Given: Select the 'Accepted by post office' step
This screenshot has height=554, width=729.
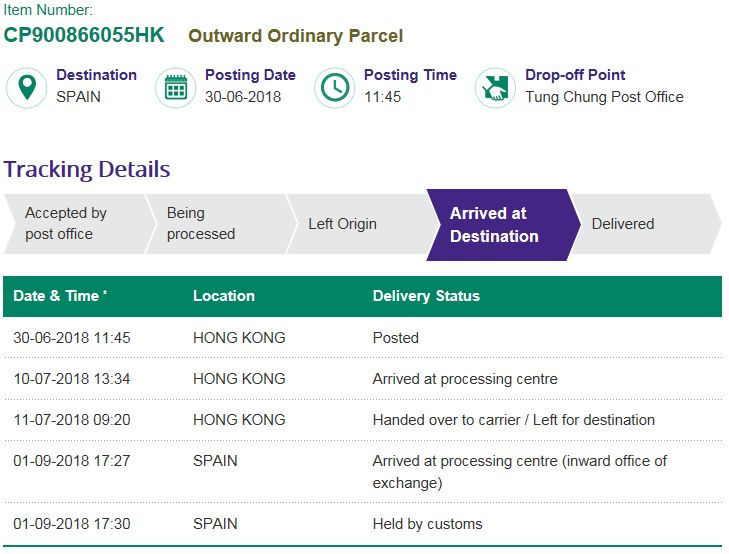Looking at the screenshot, I should point(66,224).
